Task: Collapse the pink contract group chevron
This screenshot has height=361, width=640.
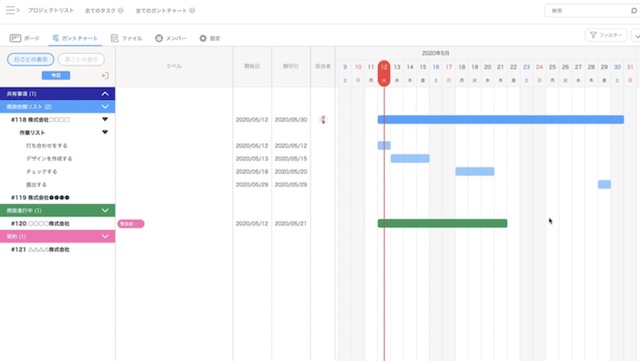Action: (105, 236)
